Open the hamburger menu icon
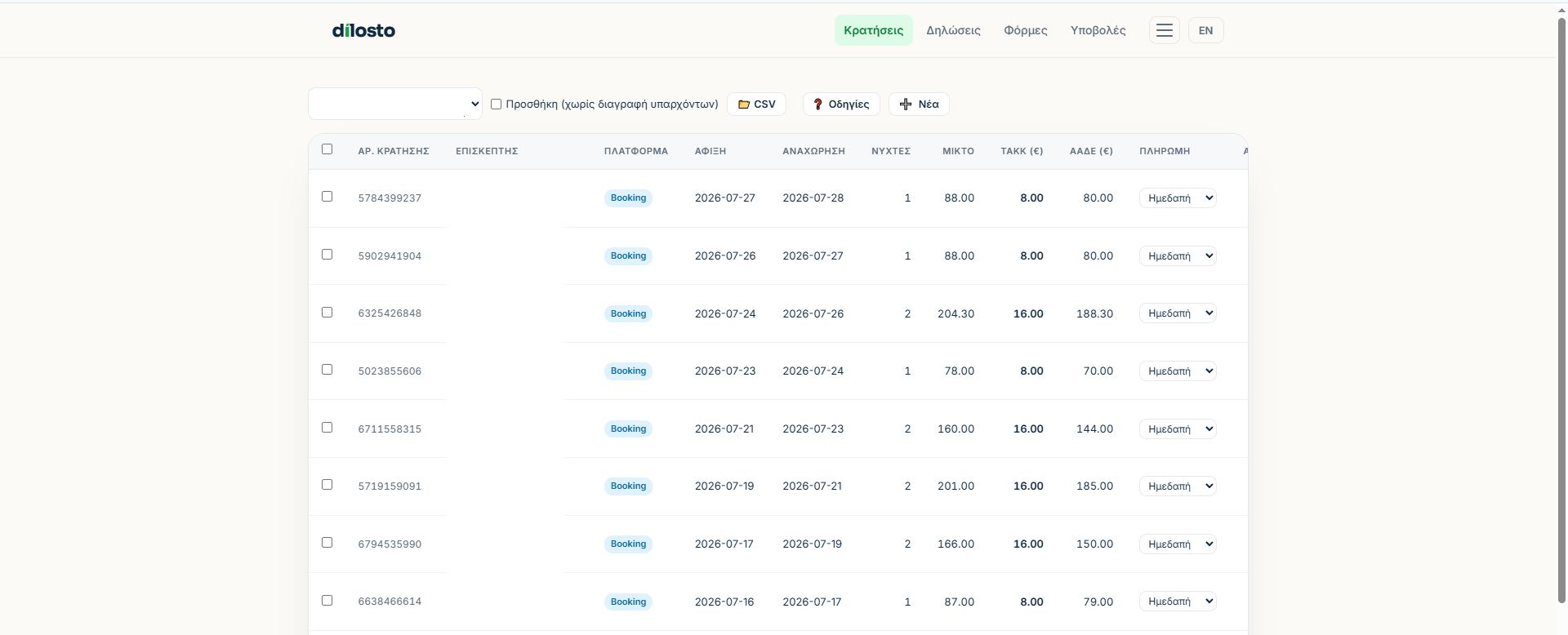Image resolution: width=1568 pixels, height=635 pixels. 1164,30
